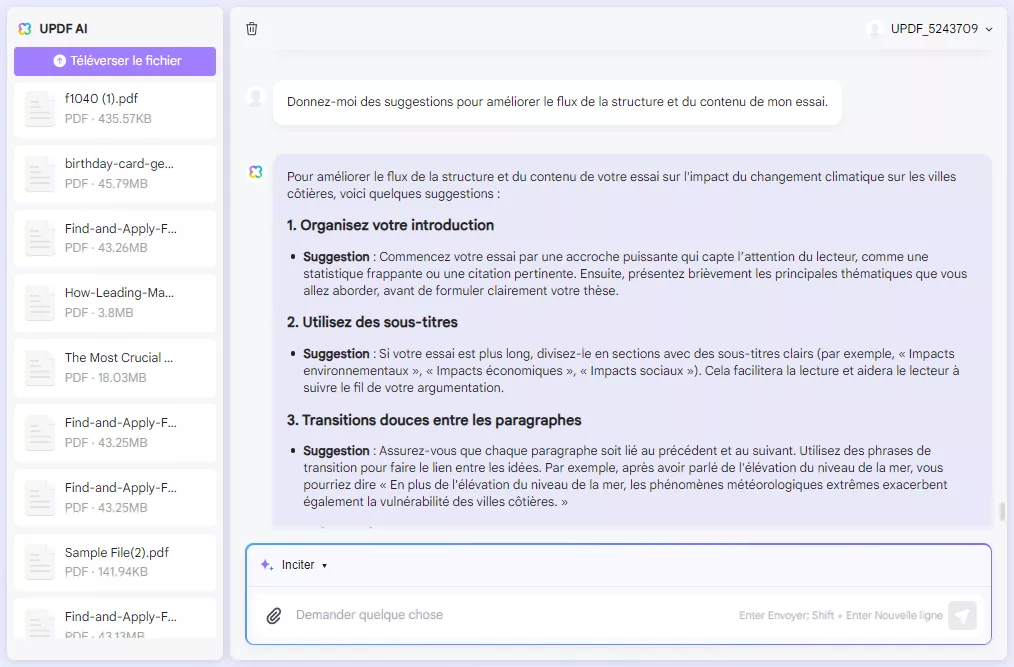Click the Téléverser le fichier button

coord(114,61)
